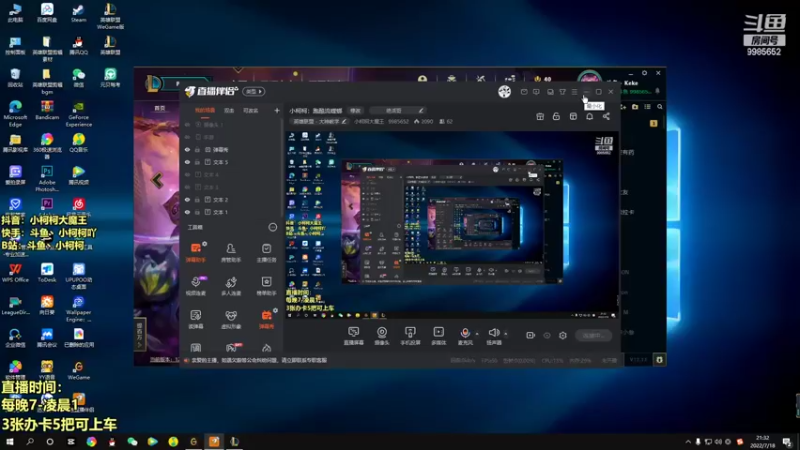Open the 视频连麦 tool icon
Viewport: 800px width, 450px height.
pyautogui.click(x=196, y=286)
